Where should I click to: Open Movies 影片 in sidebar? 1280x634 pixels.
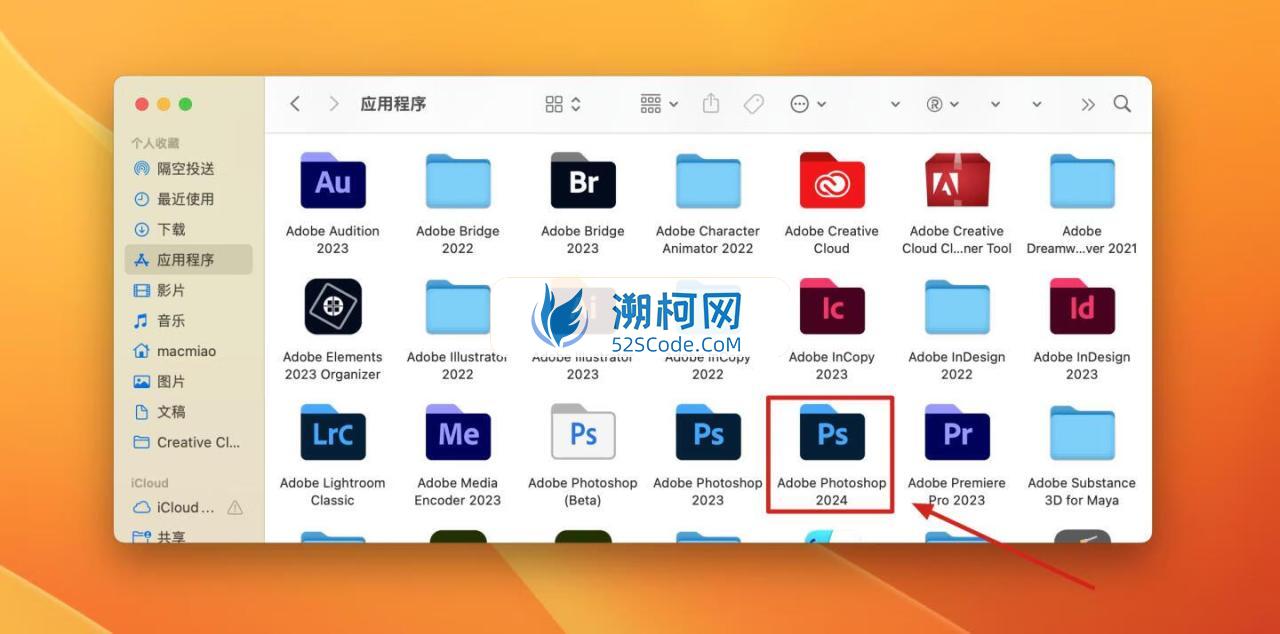[188, 290]
